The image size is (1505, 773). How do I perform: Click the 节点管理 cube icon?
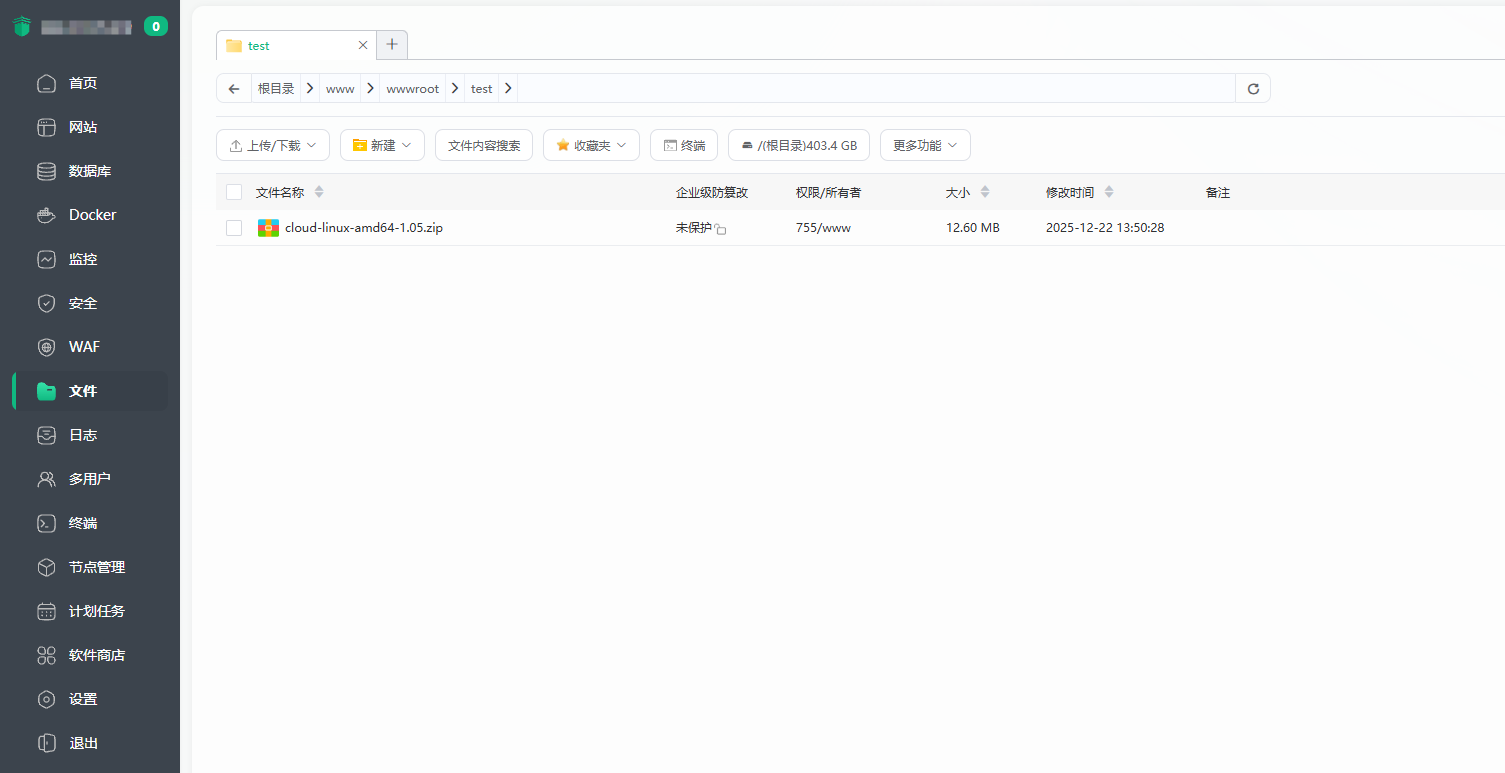(46, 567)
